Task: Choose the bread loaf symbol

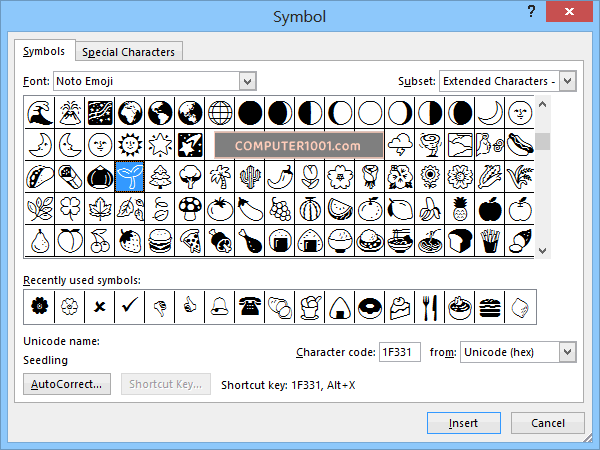Action: (460, 241)
